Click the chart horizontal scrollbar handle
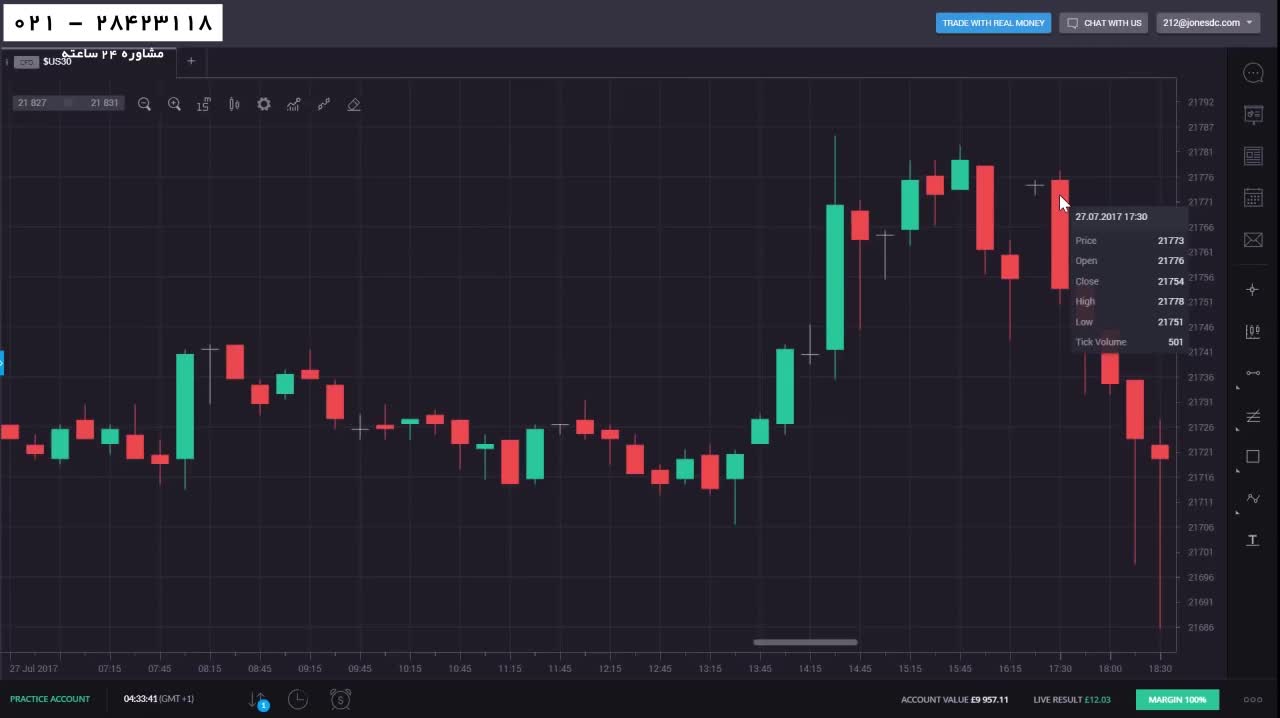The image size is (1280, 718). [x=805, y=642]
